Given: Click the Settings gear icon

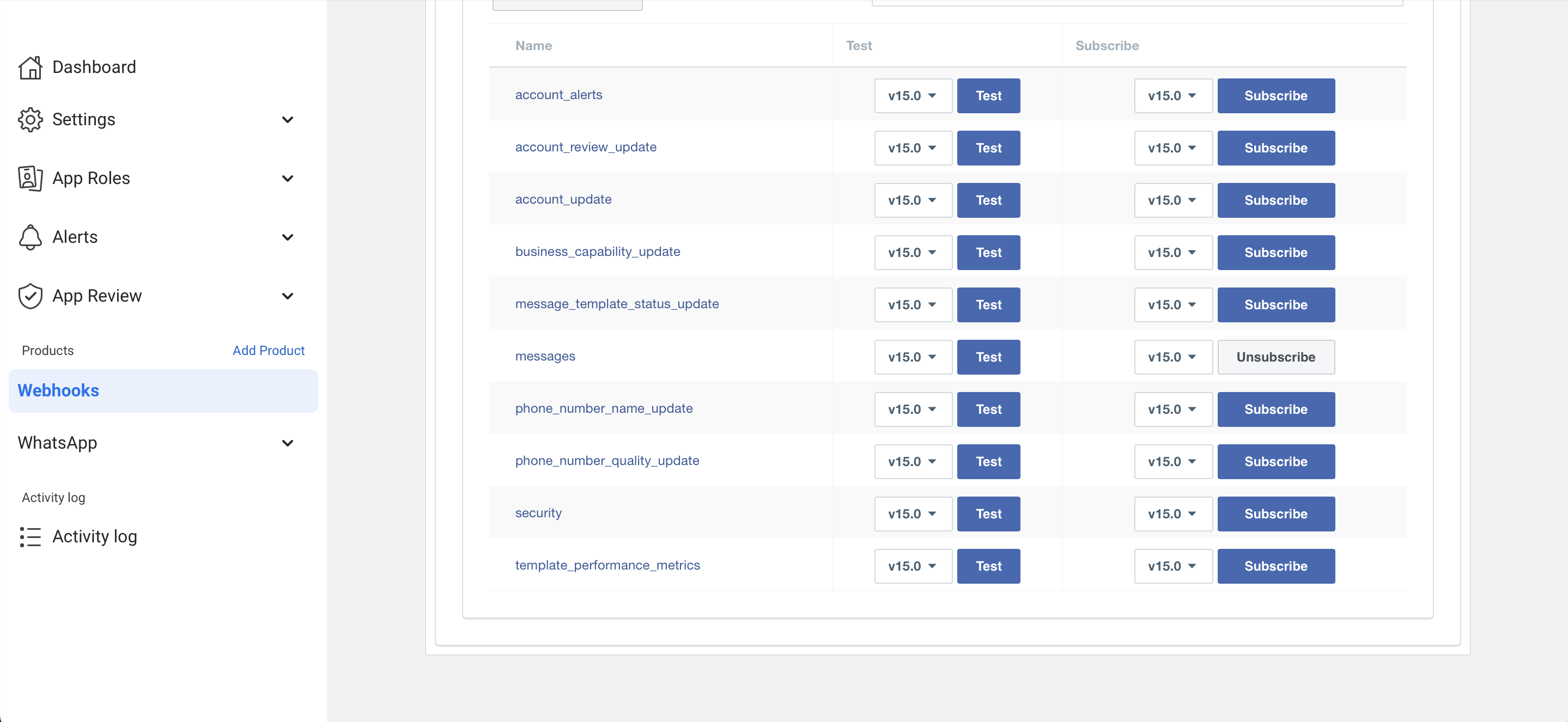Looking at the screenshot, I should 30,120.
